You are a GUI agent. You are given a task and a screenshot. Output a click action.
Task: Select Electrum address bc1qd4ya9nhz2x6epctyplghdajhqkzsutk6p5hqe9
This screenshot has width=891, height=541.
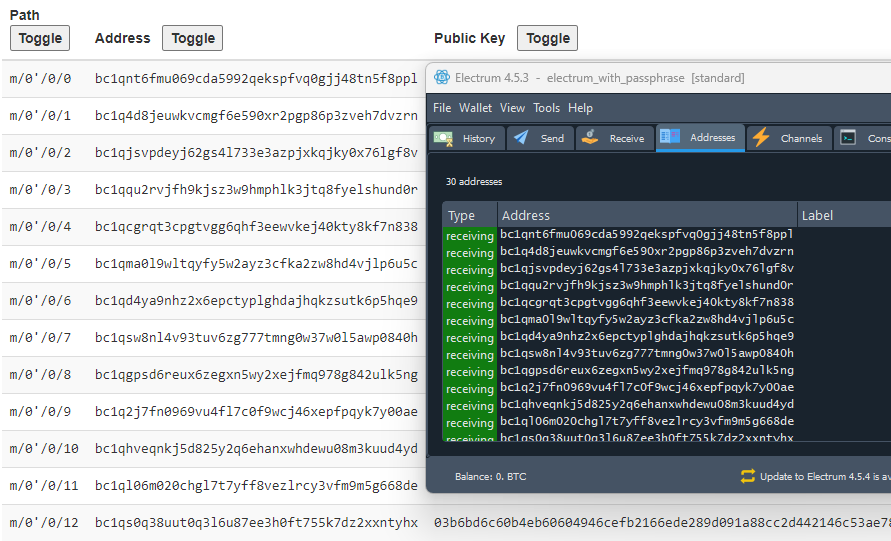click(x=647, y=336)
